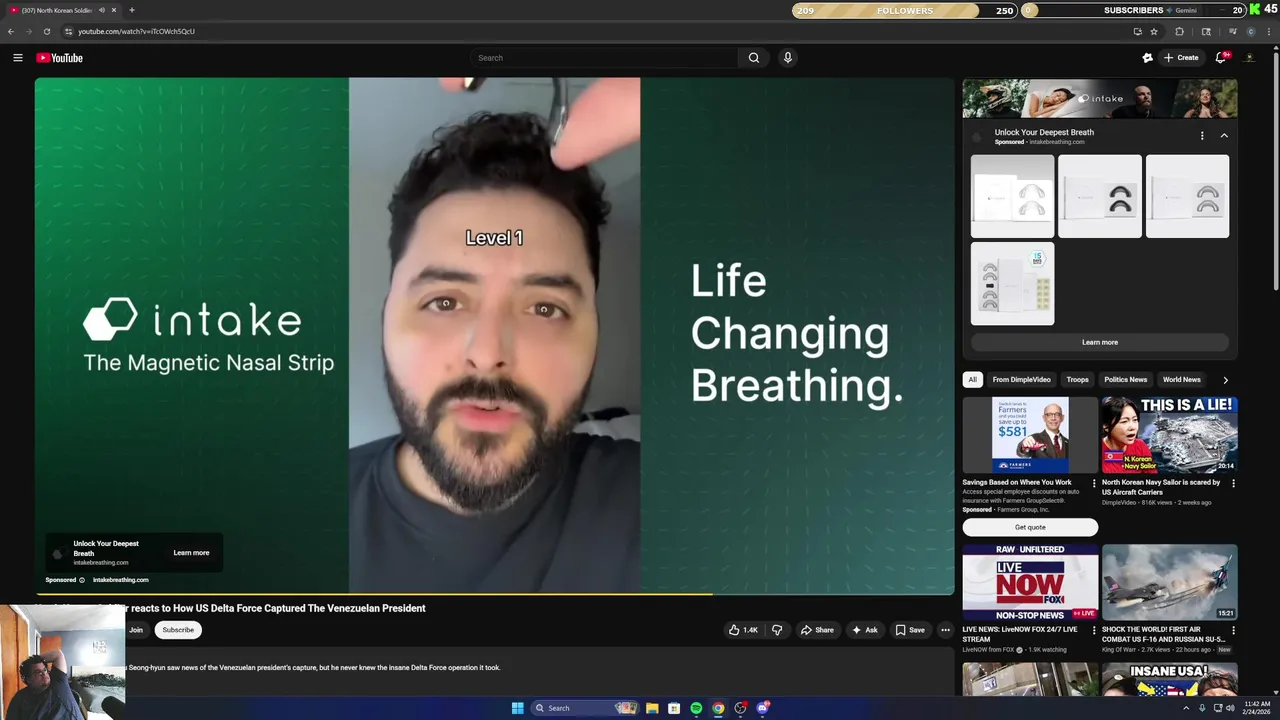Click Get quote for Farmers ad
1280x720 pixels.
pyautogui.click(x=1030, y=527)
